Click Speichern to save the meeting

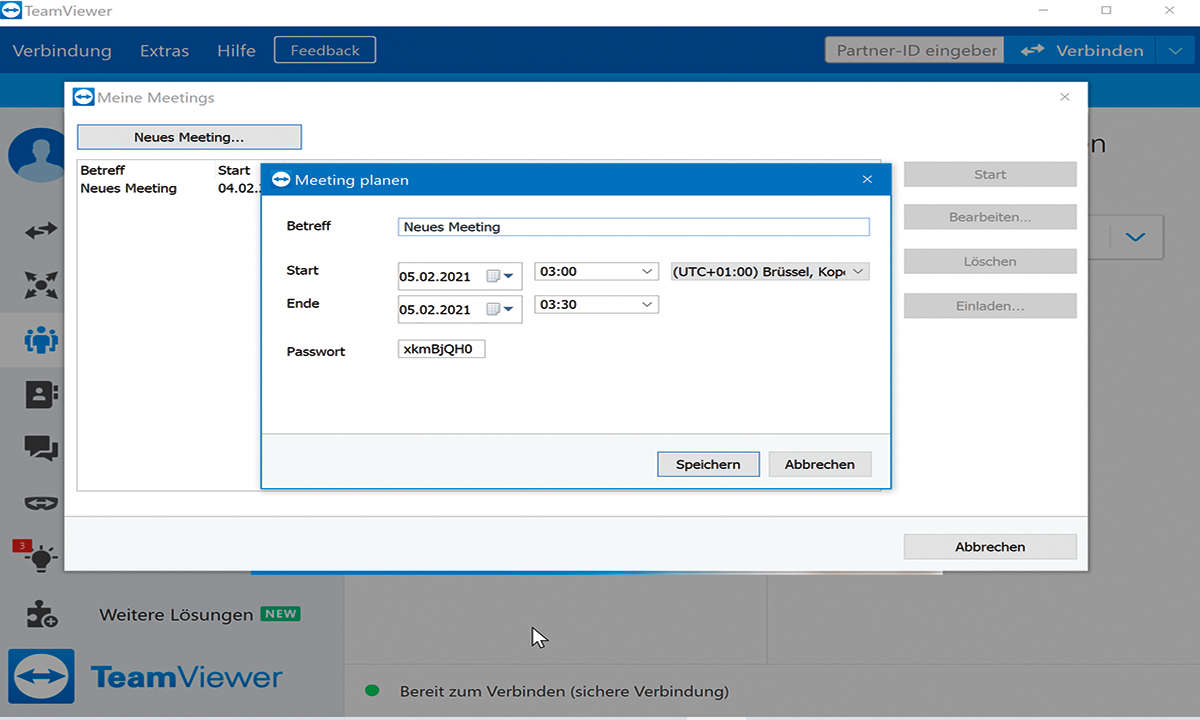[708, 464]
